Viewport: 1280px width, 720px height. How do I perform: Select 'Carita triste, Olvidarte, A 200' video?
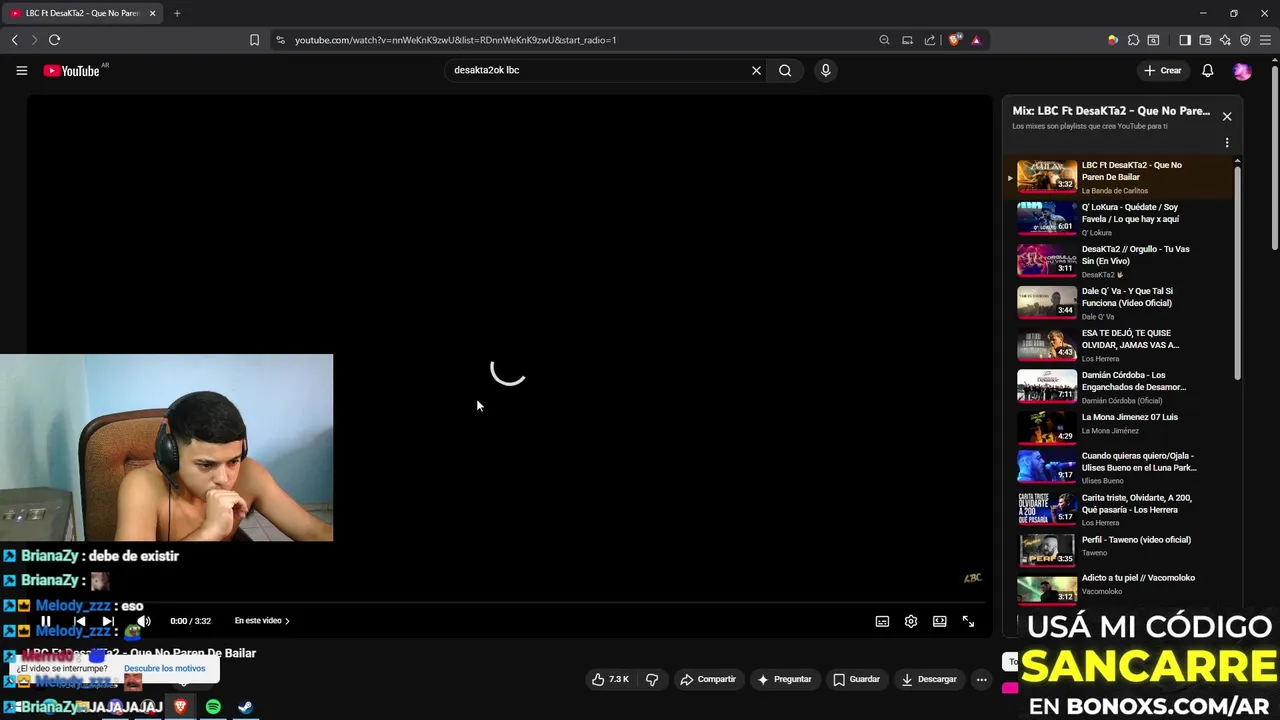click(1120, 509)
